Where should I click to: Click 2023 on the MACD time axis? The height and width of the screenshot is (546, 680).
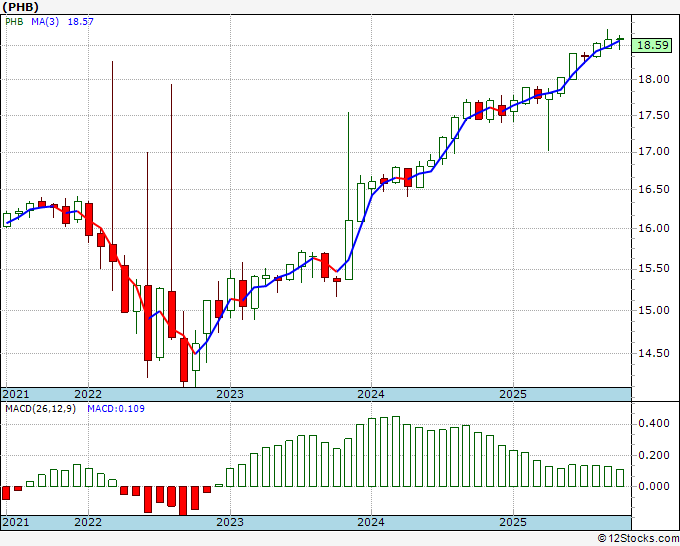pos(230,522)
